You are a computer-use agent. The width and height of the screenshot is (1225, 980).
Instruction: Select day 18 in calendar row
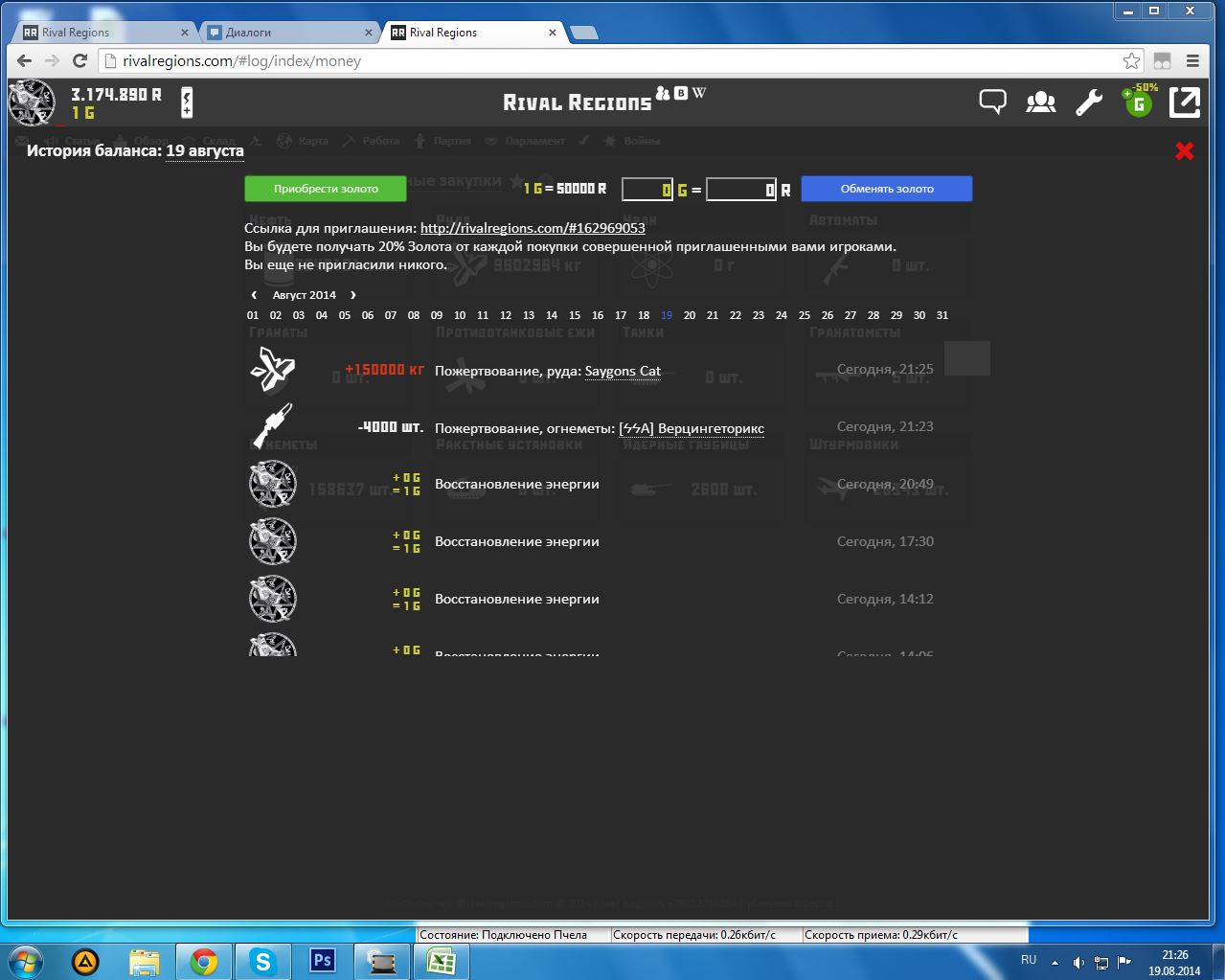click(x=644, y=315)
